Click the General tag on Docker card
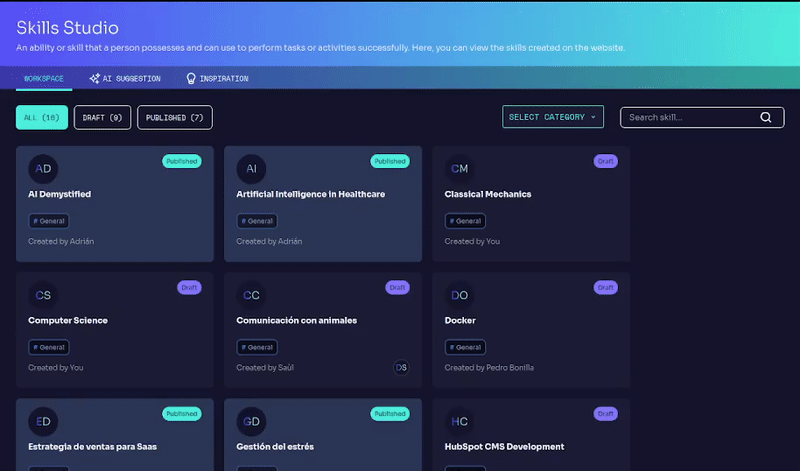The width and height of the screenshot is (800, 471). pos(465,347)
